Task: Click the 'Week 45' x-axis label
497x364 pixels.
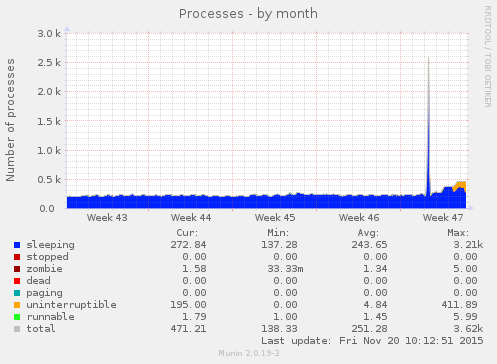Action: [275, 218]
